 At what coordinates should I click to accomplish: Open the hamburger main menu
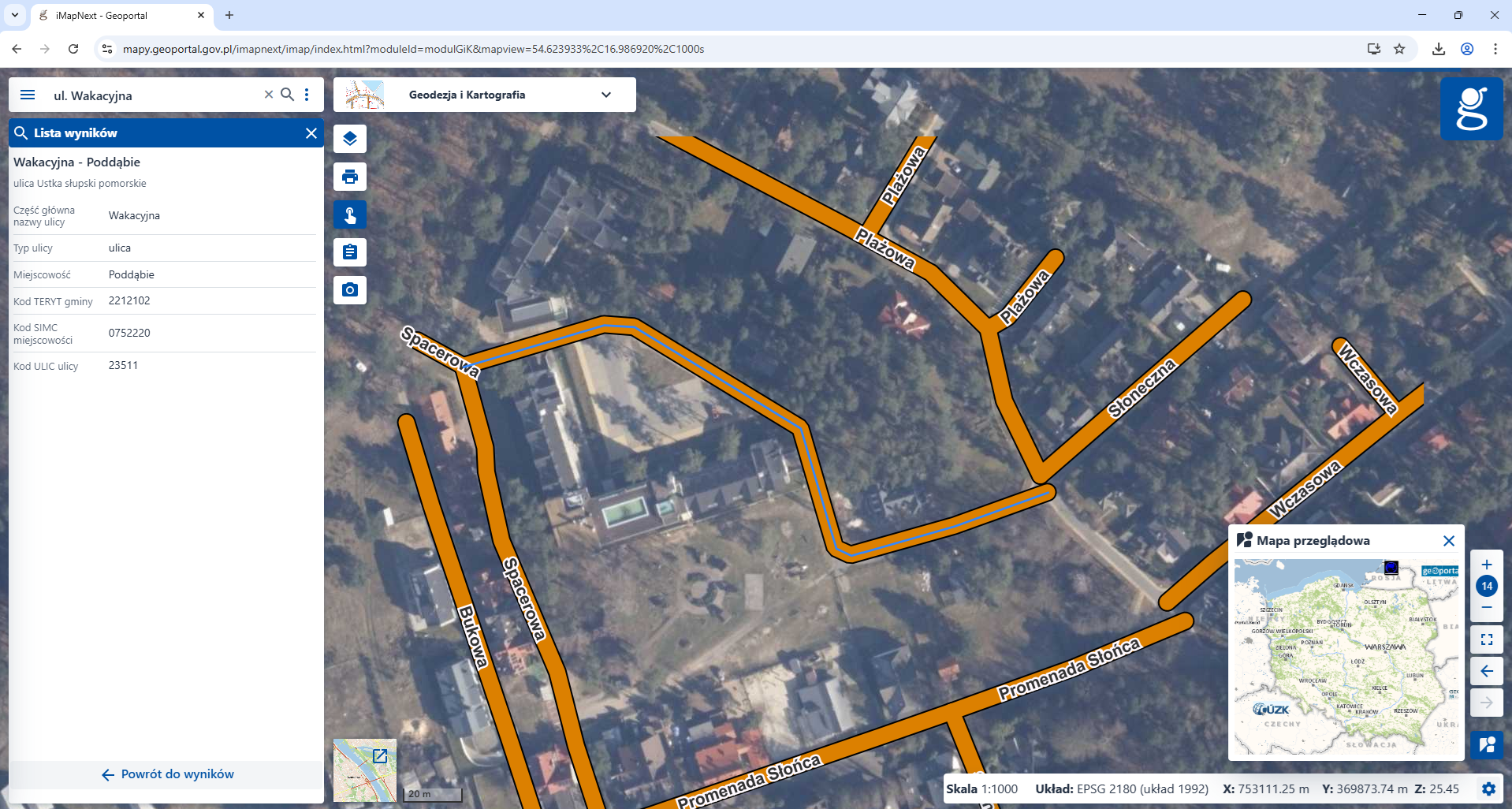point(28,95)
